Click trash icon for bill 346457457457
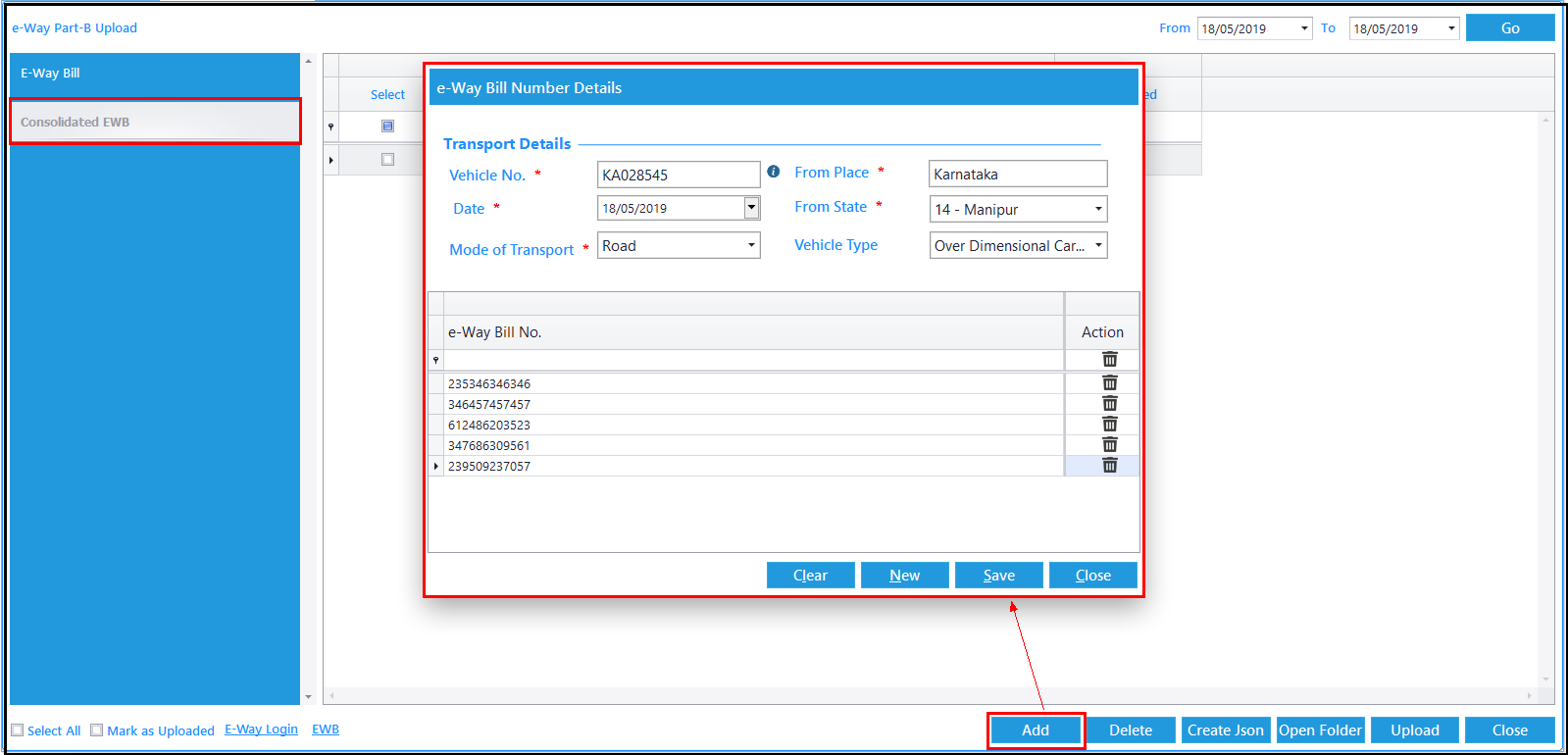1568x755 pixels. (x=1109, y=404)
